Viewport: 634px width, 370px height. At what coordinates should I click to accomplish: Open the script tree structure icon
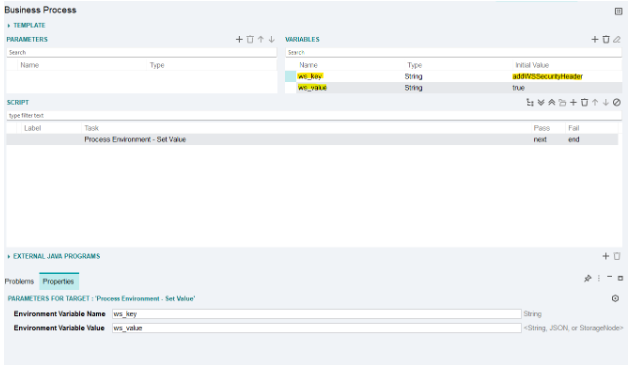point(530,102)
